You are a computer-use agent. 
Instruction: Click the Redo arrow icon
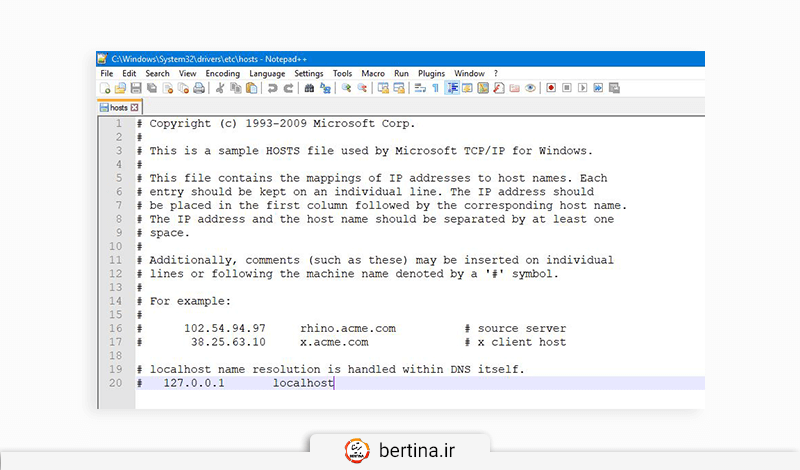click(288, 88)
